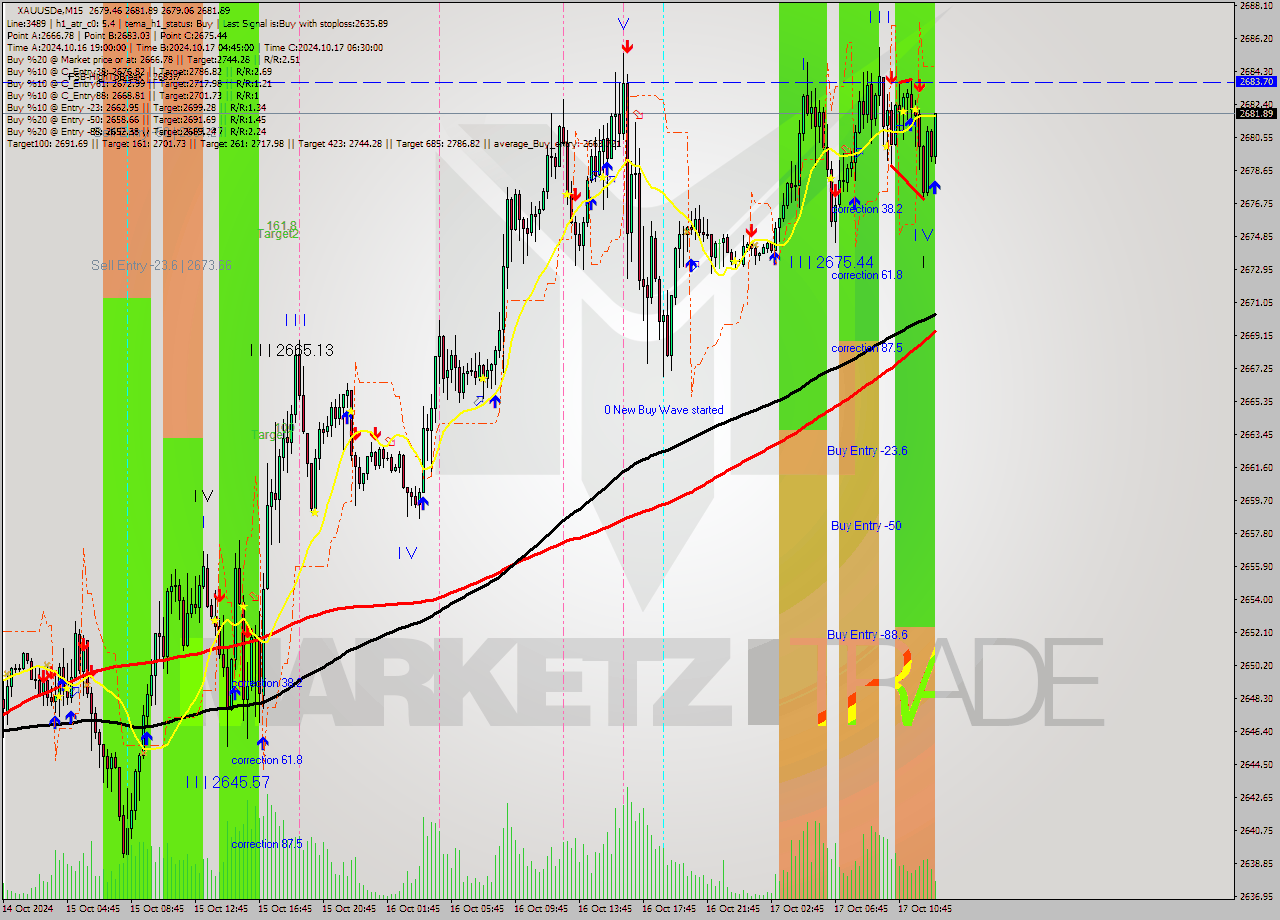1280x920 pixels.
Task: Click the 2654.00 price axis label
Action: click(1256, 599)
